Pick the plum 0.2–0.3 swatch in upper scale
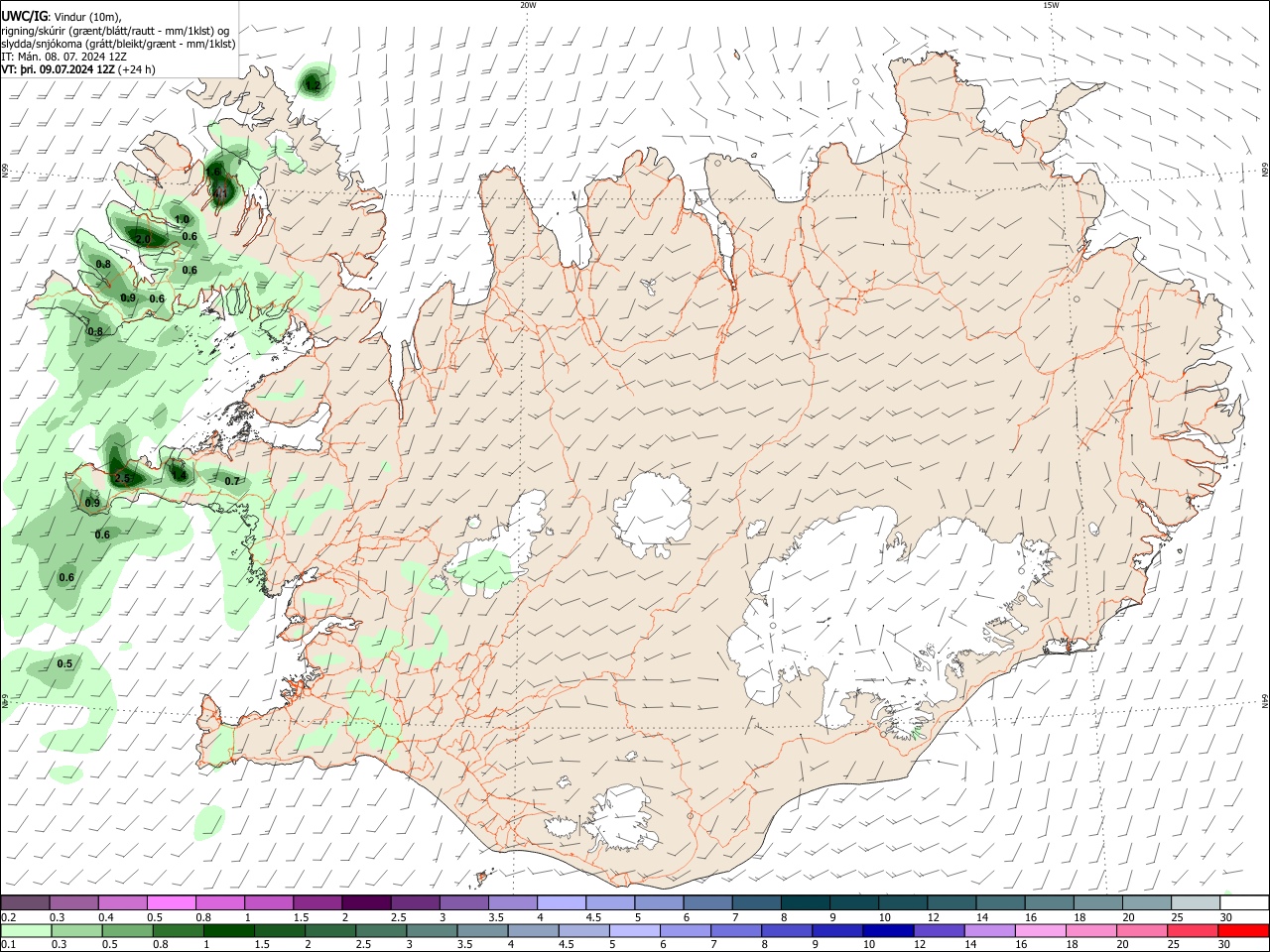The width and height of the screenshot is (1270, 952). (25, 902)
